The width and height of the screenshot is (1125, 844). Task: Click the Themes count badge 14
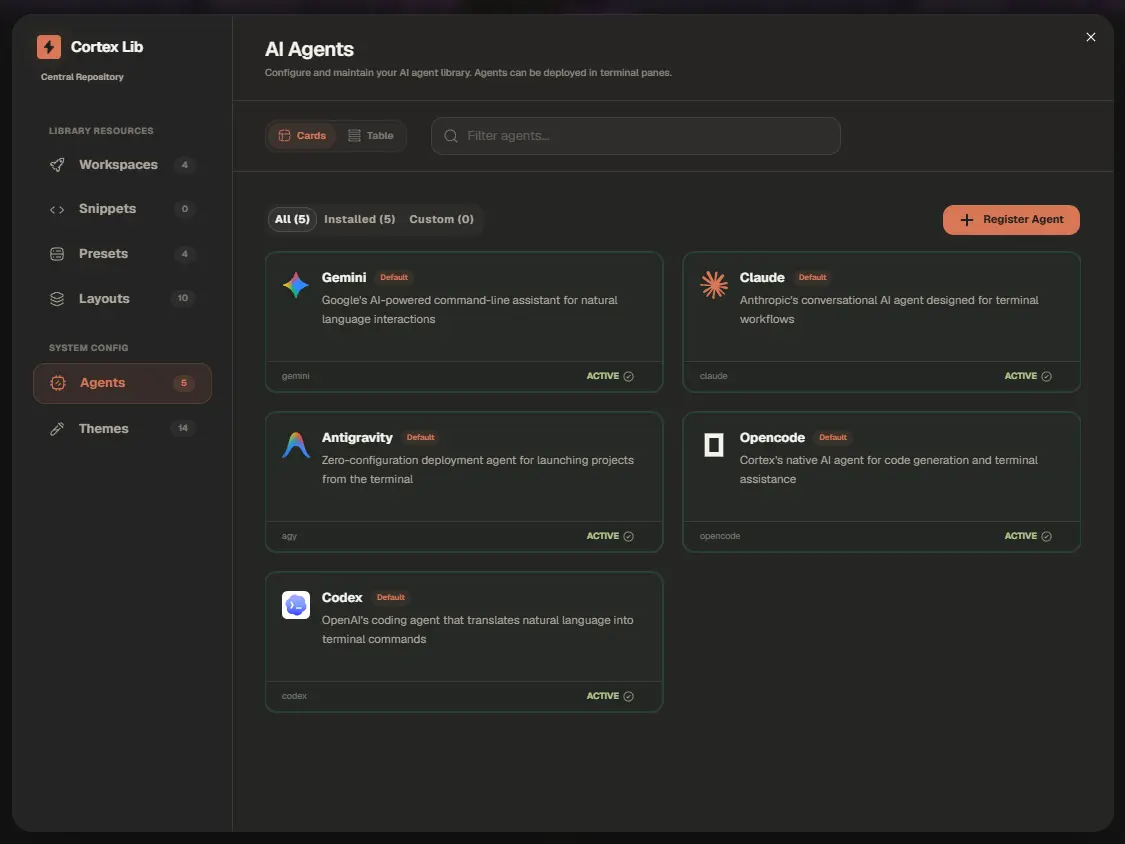click(183, 428)
